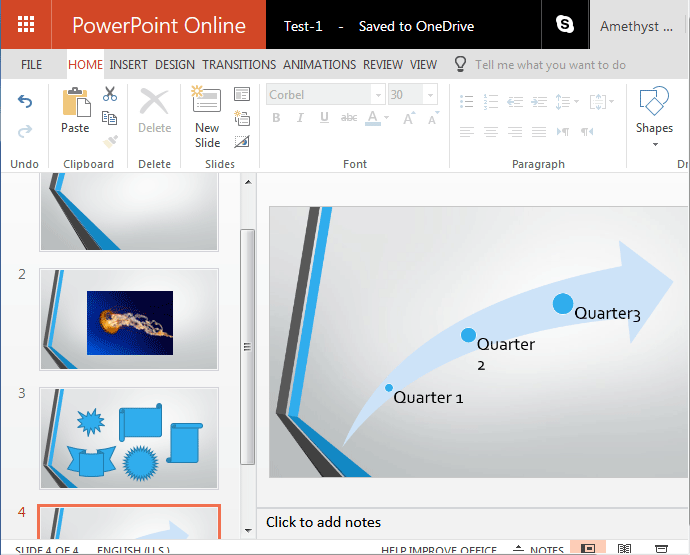
Task: Toggle Bold formatting
Action: click(x=276, y=118)
